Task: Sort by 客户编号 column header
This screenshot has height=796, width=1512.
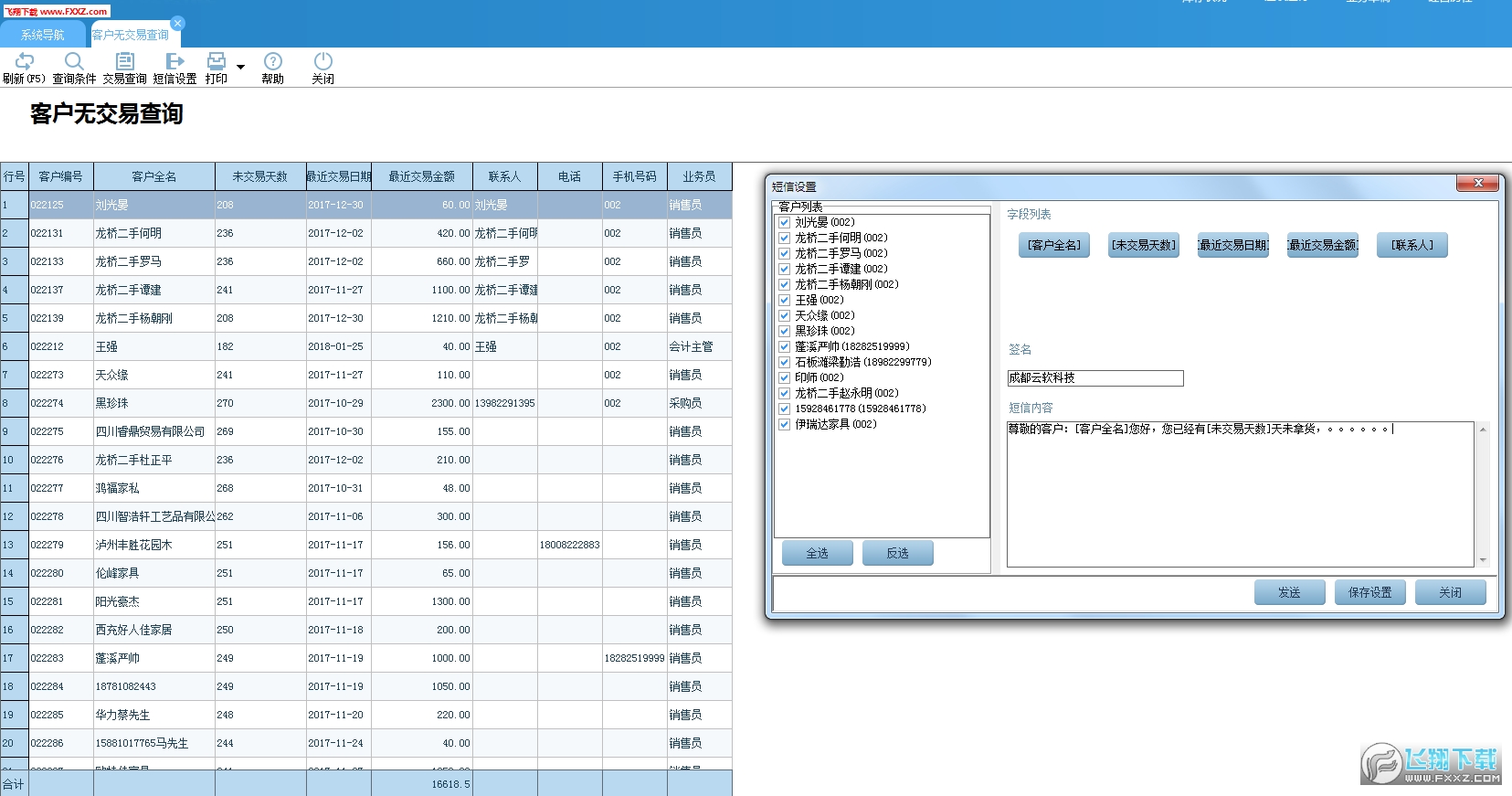Action: (60, 176)
